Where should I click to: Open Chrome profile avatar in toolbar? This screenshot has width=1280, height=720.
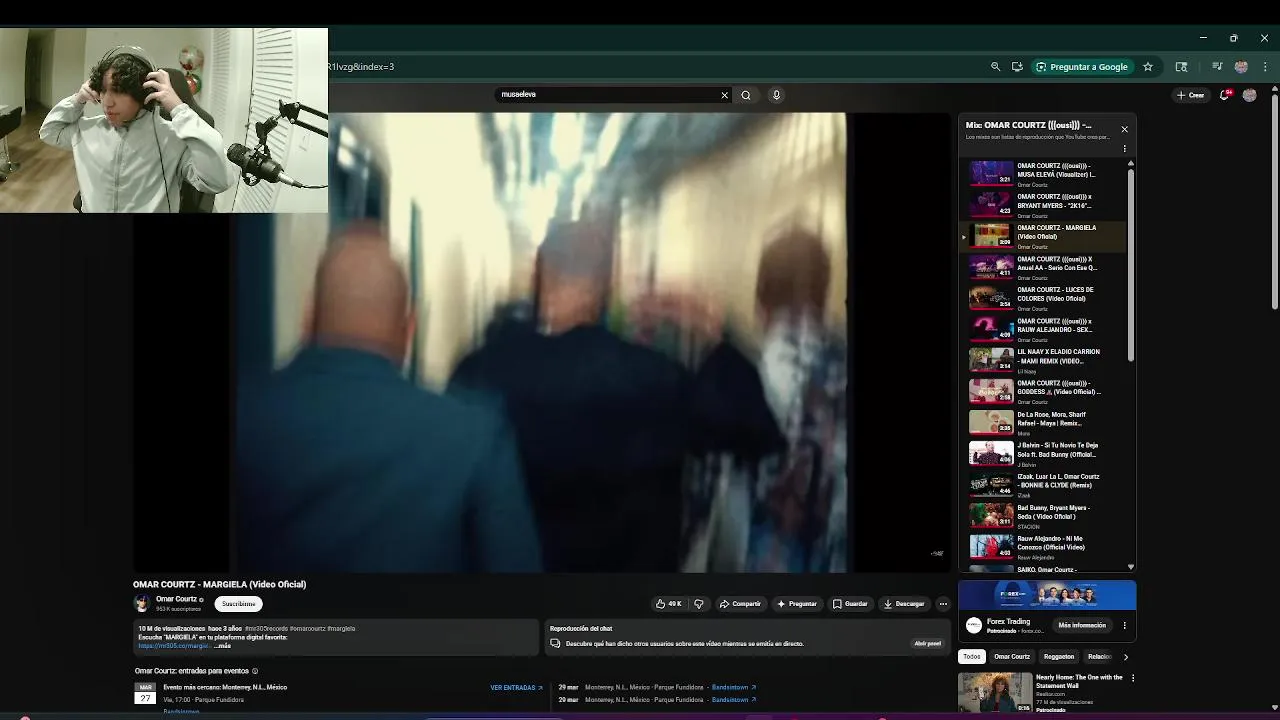[x=1241, y=67]
